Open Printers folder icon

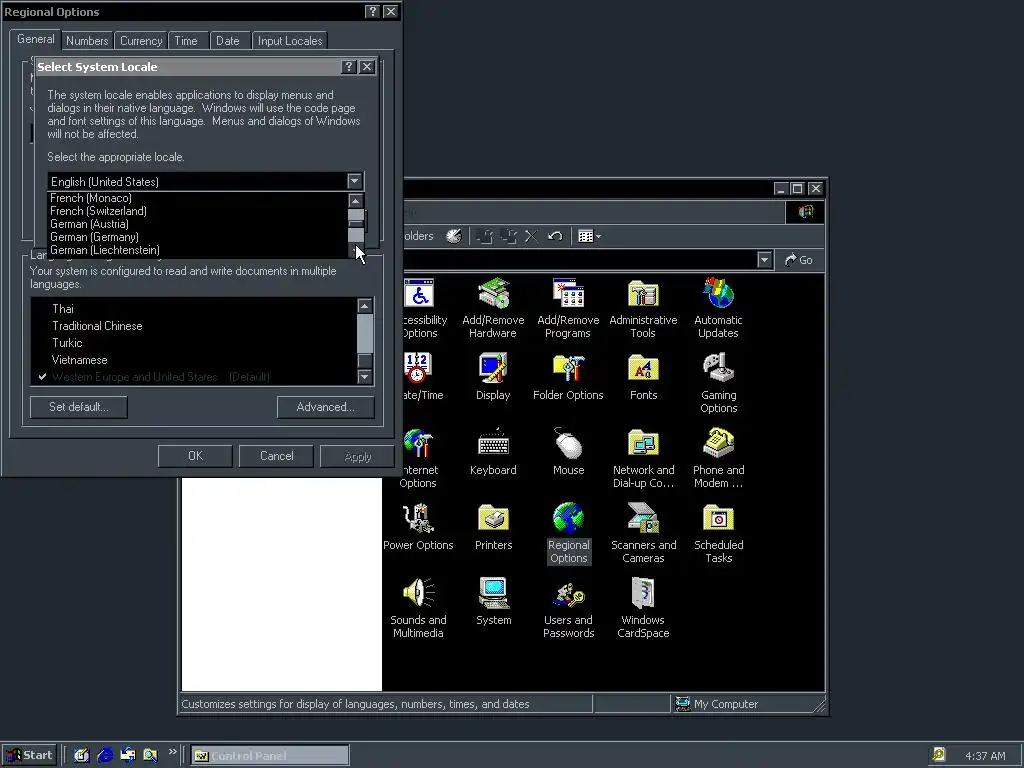[x=493, y=527]
